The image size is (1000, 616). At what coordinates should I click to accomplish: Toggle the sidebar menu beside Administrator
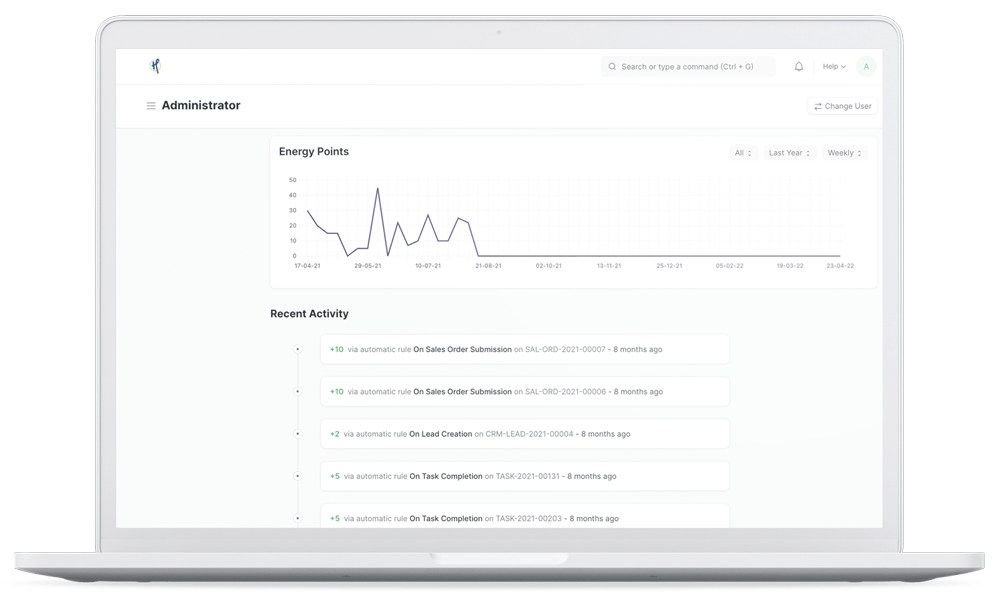click(x=151, y=106)
